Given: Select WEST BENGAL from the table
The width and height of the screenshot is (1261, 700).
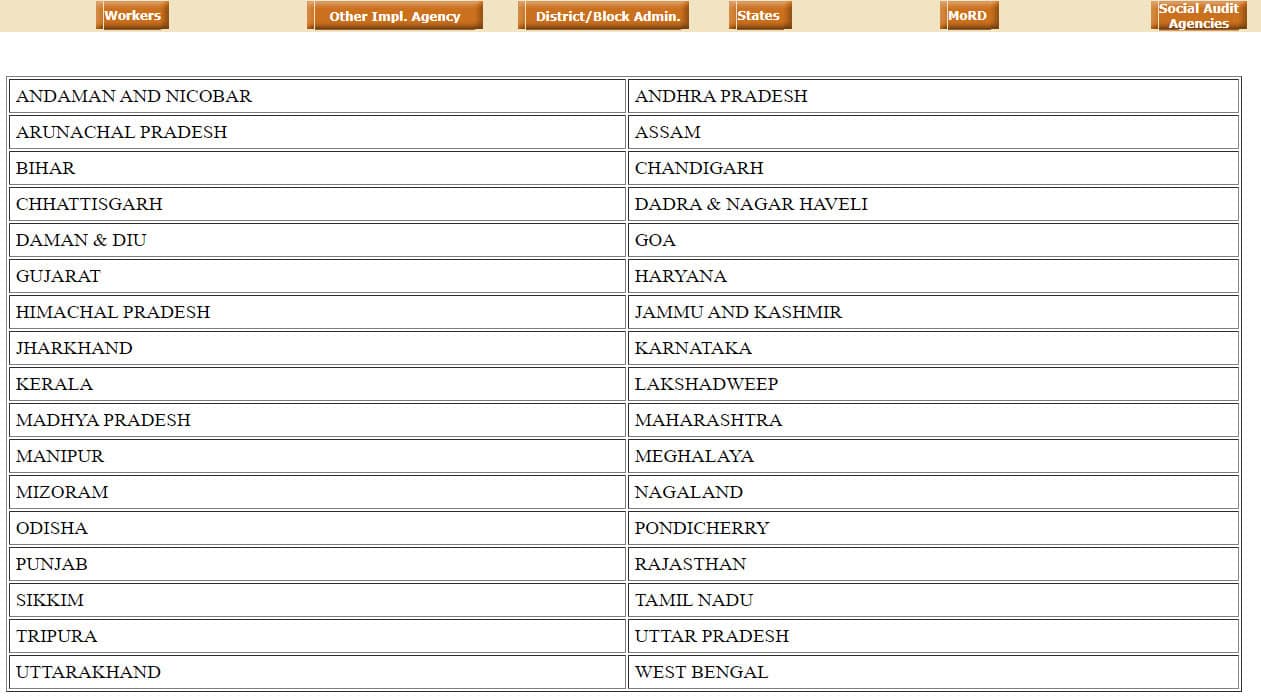Looking at the screenshot, I should 699,672.
